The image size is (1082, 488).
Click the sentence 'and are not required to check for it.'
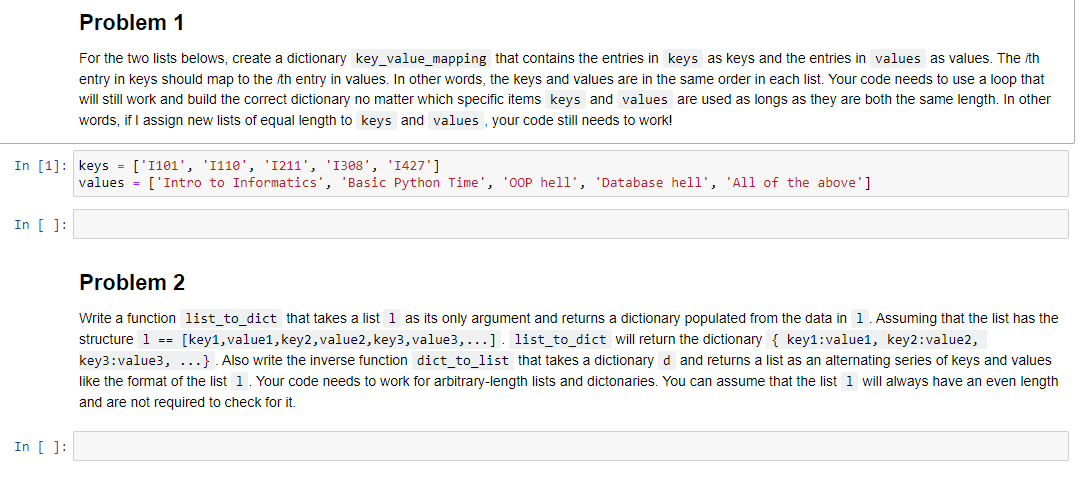188,402
